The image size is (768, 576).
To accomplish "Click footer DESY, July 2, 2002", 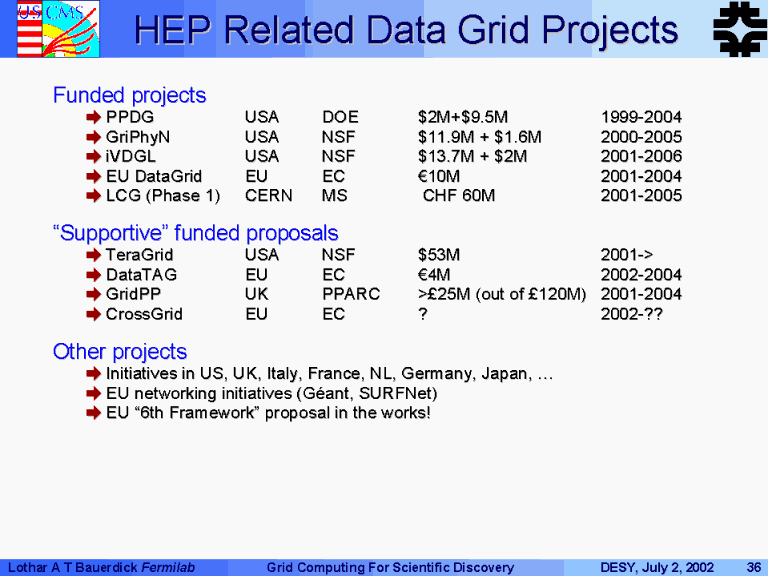I will tap(657, 568).
